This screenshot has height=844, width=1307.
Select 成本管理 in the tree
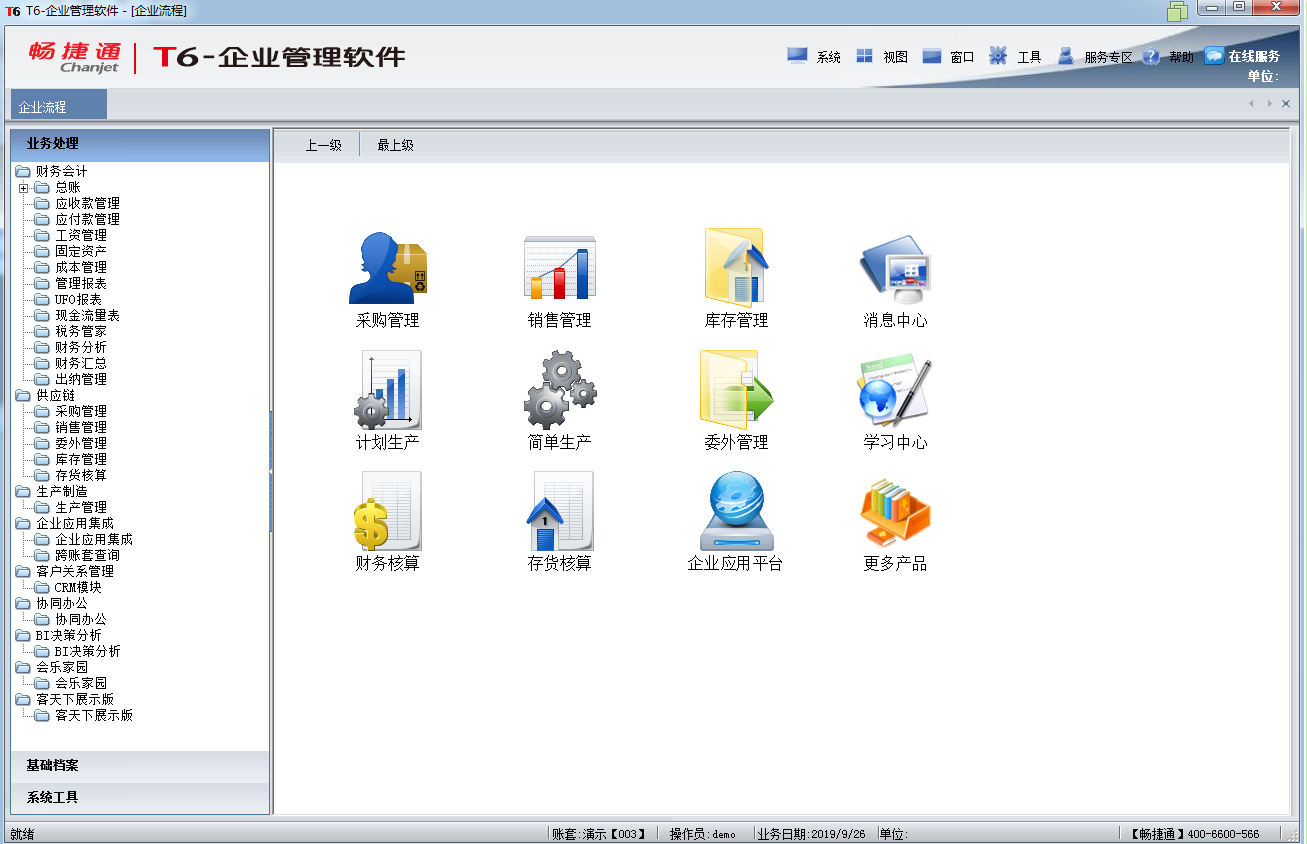pos(81,267)
